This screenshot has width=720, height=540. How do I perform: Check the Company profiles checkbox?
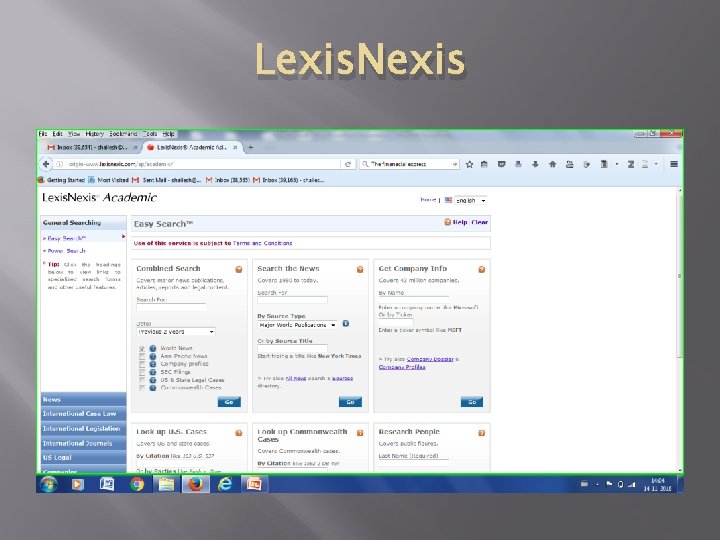(x=142, y=364)
